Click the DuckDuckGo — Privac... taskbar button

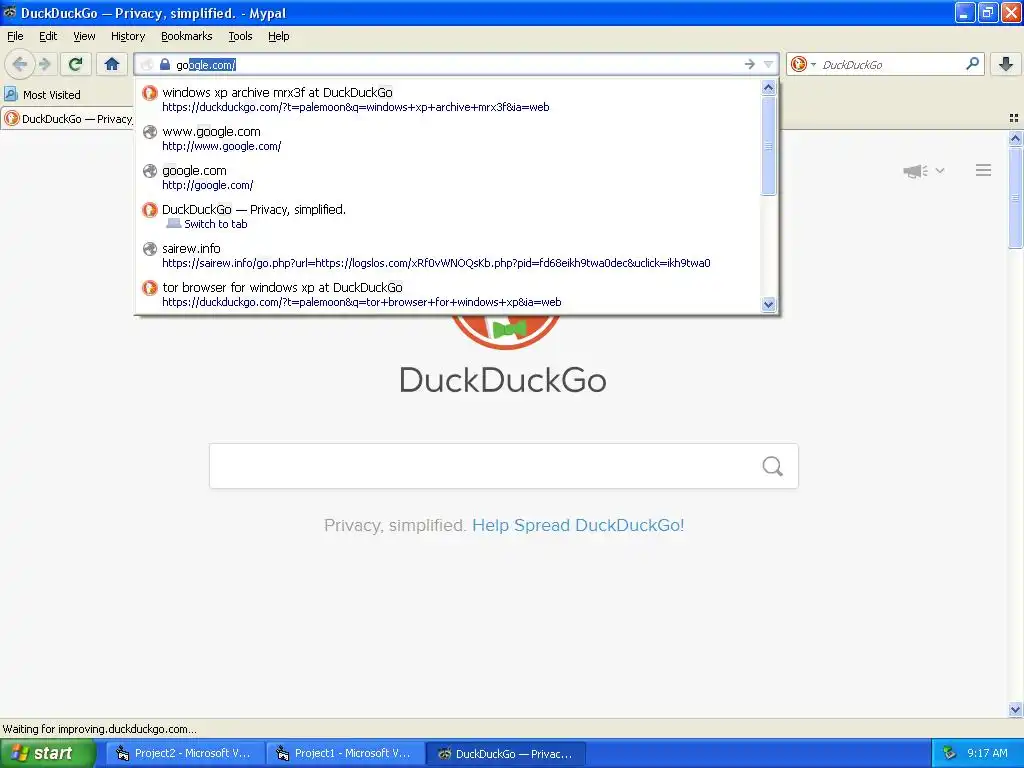click(x=506, y=754)
